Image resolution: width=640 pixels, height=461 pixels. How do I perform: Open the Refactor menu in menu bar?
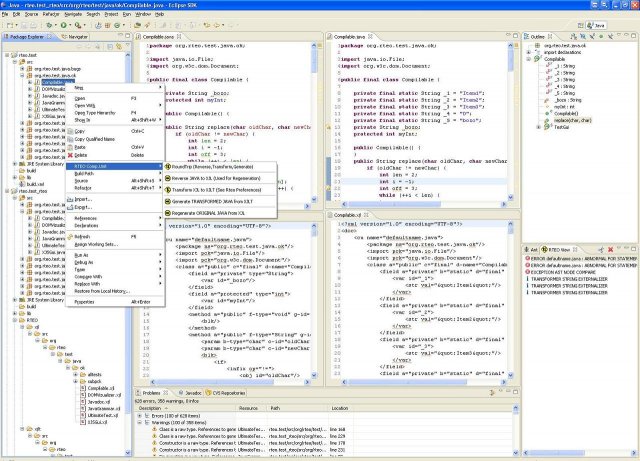51,14
